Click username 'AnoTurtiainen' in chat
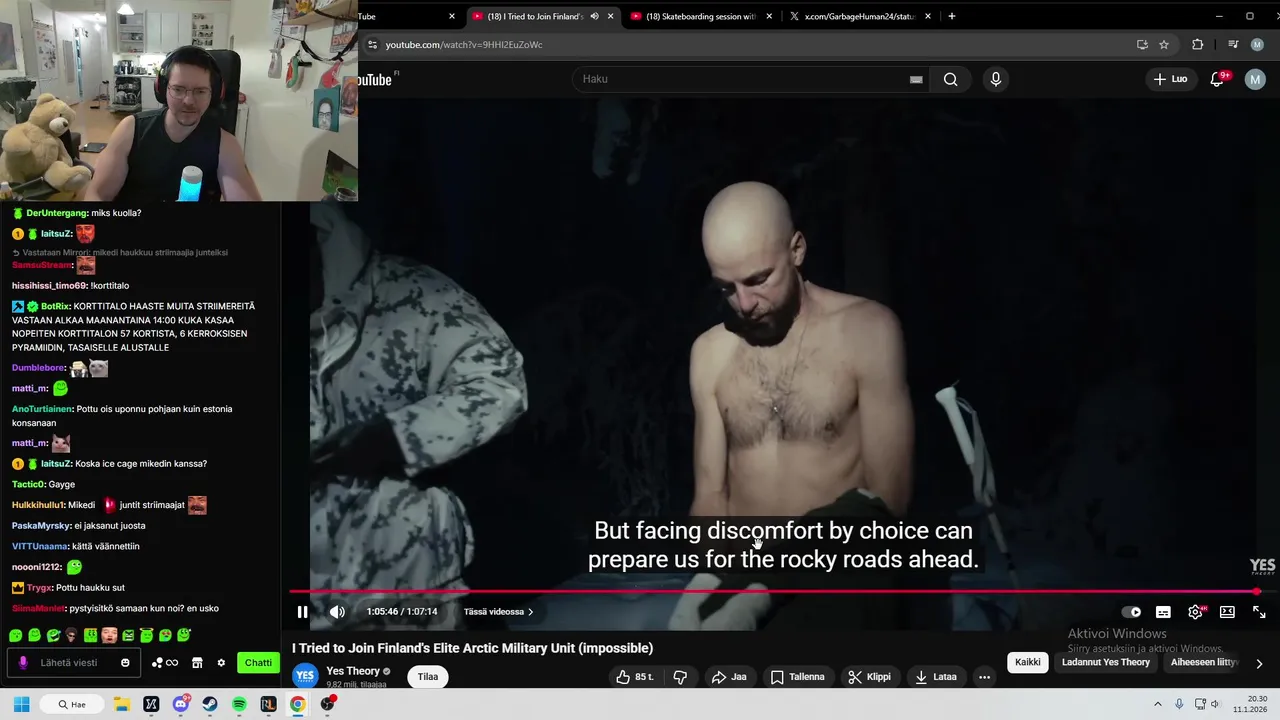Screen dimensions: 1280x720 pyautogui.click(x=42, y=409)
